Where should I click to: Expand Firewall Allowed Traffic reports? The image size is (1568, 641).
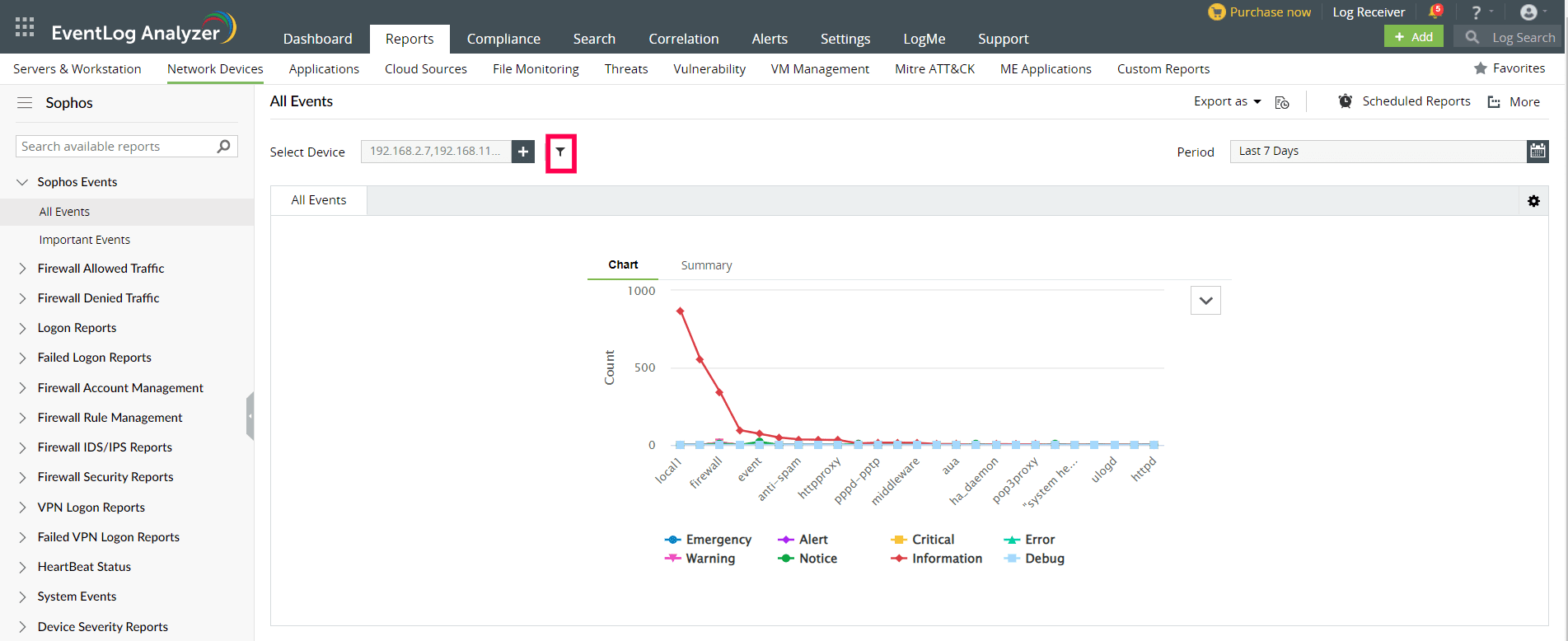coord(22,269)
